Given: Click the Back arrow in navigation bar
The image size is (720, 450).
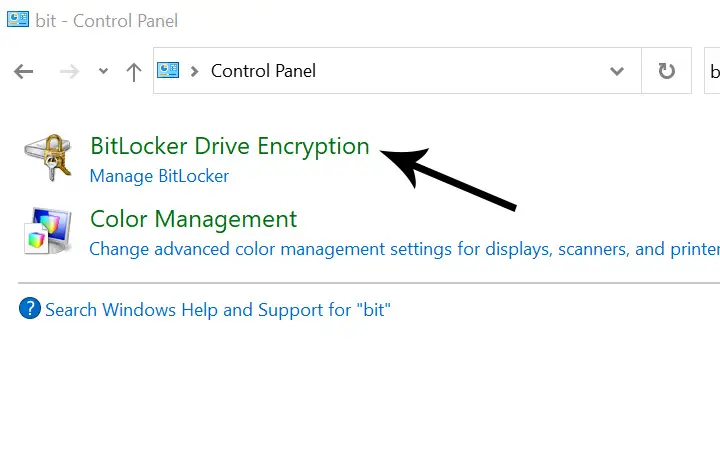Looking at the screenshot, I should (x=23, y=72).
